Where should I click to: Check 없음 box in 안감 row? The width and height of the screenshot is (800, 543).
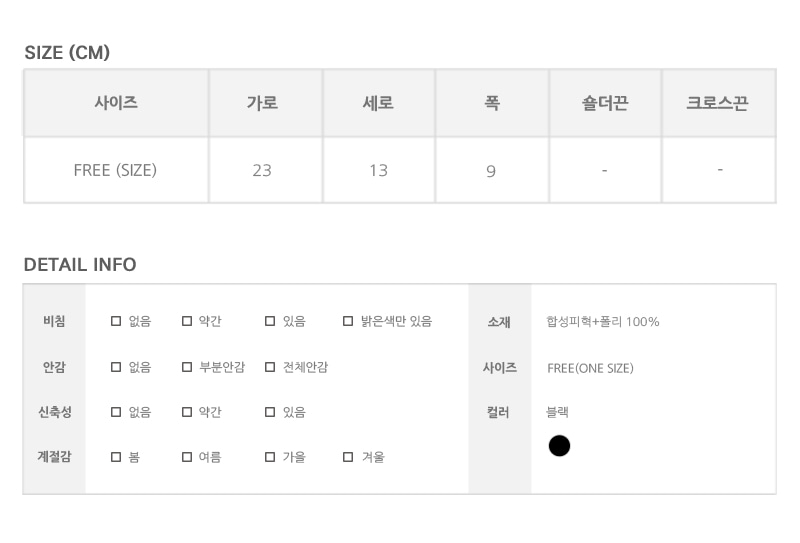pyautogui.click(x=116, y=367)
